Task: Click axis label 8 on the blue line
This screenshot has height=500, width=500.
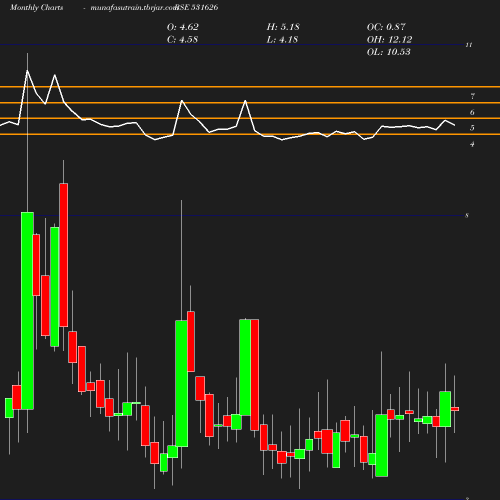Action: (467, 216)
